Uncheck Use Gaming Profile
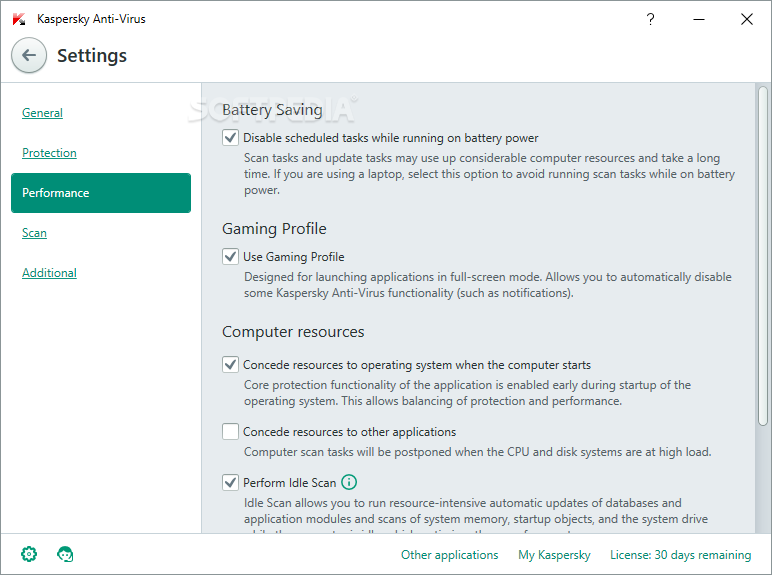 point(230,256)
